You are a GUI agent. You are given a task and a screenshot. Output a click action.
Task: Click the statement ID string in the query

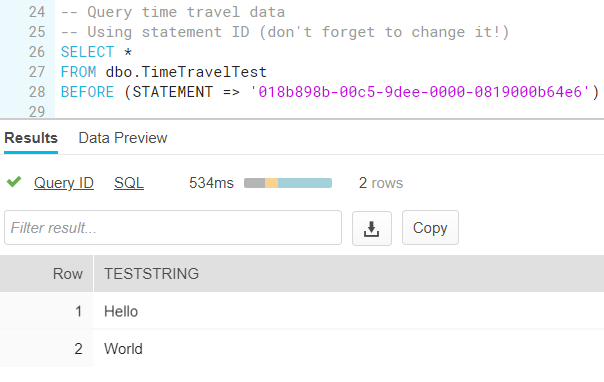point(420,92)
